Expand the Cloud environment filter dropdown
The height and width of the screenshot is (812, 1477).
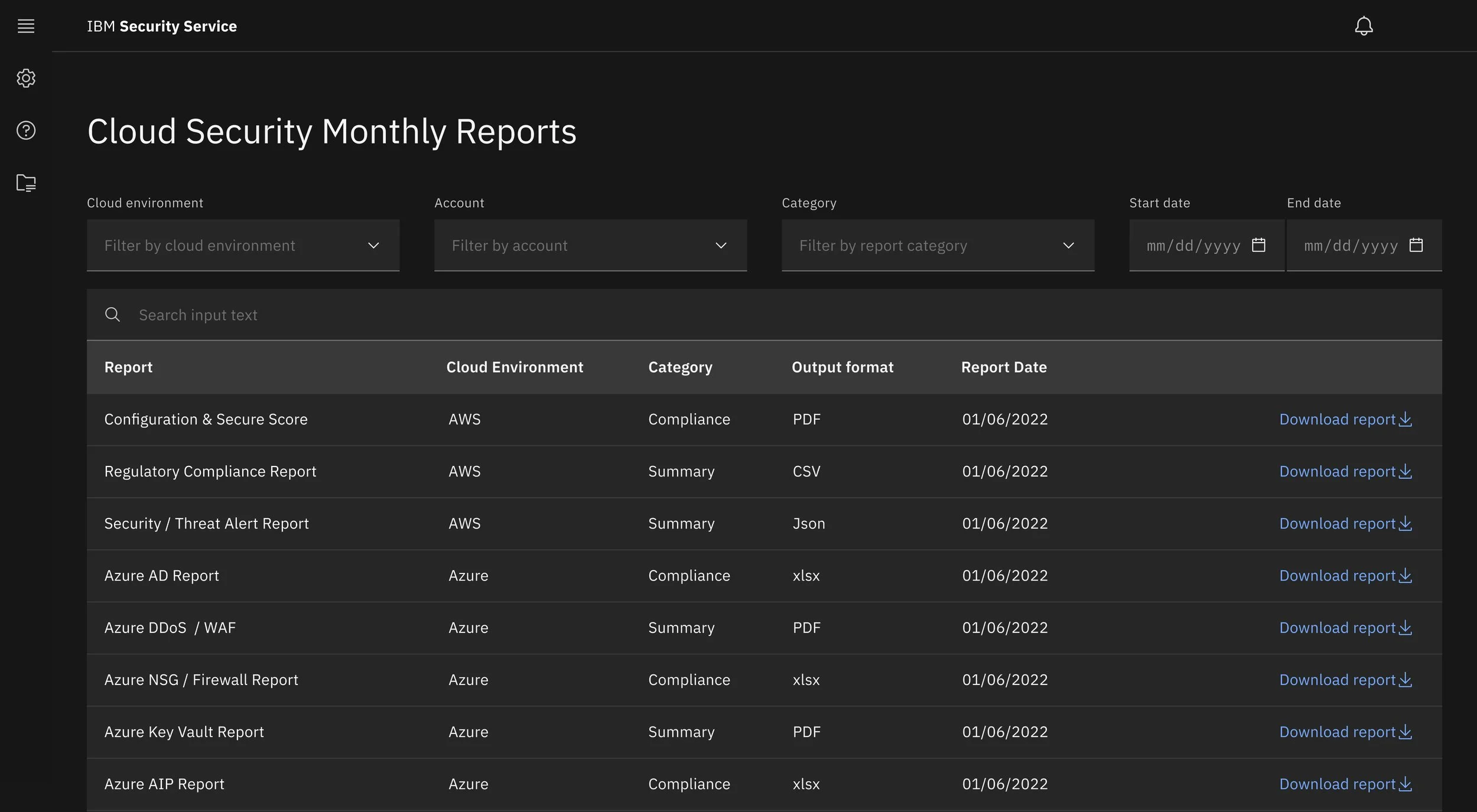pos(243,246)
